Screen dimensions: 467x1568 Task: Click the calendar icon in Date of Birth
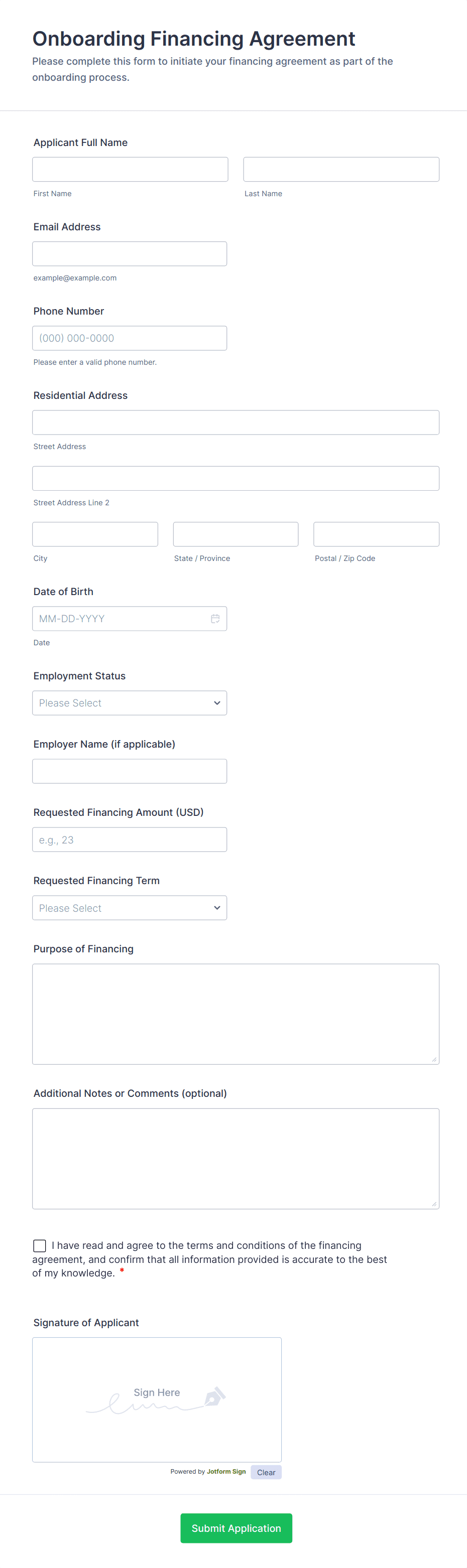click(x=215, y=619)
